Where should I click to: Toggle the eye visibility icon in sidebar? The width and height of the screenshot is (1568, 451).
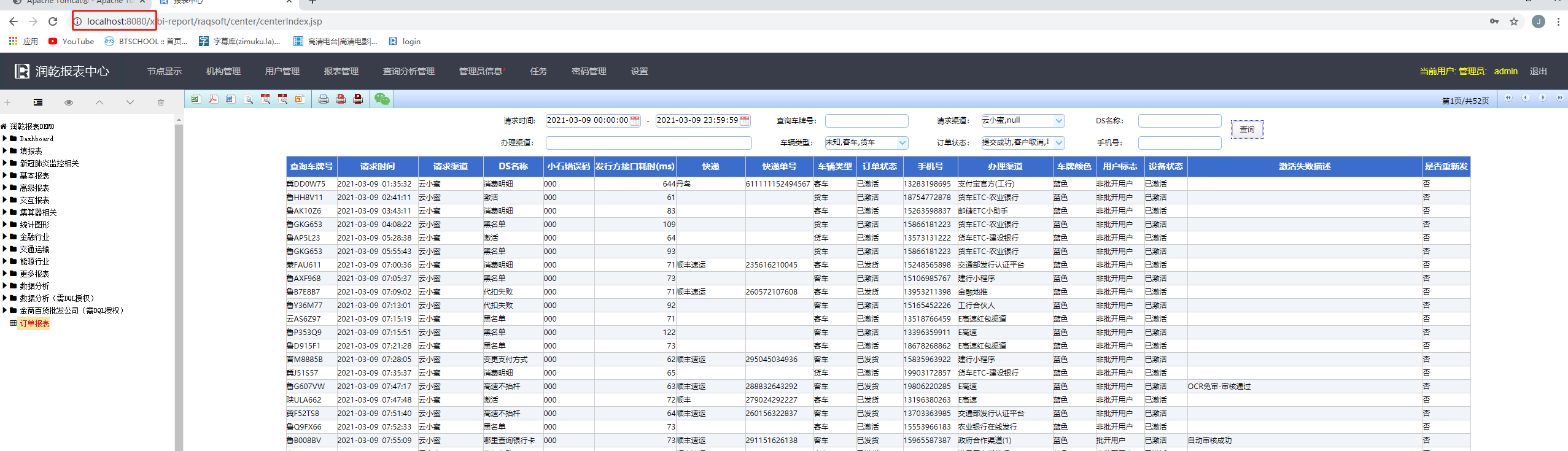point(69,102)
